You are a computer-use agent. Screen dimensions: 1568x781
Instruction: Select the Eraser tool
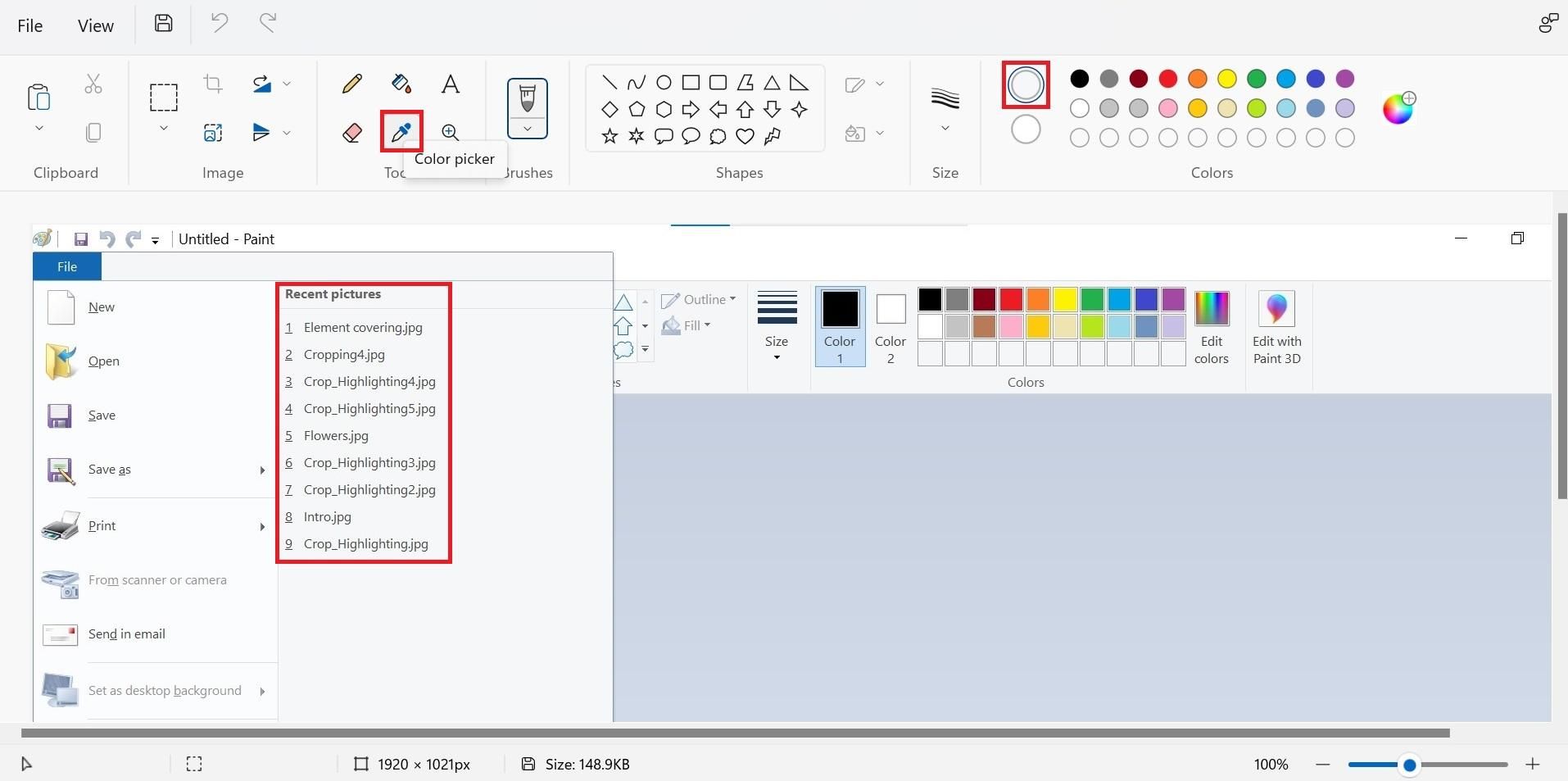tap(351, 132)
